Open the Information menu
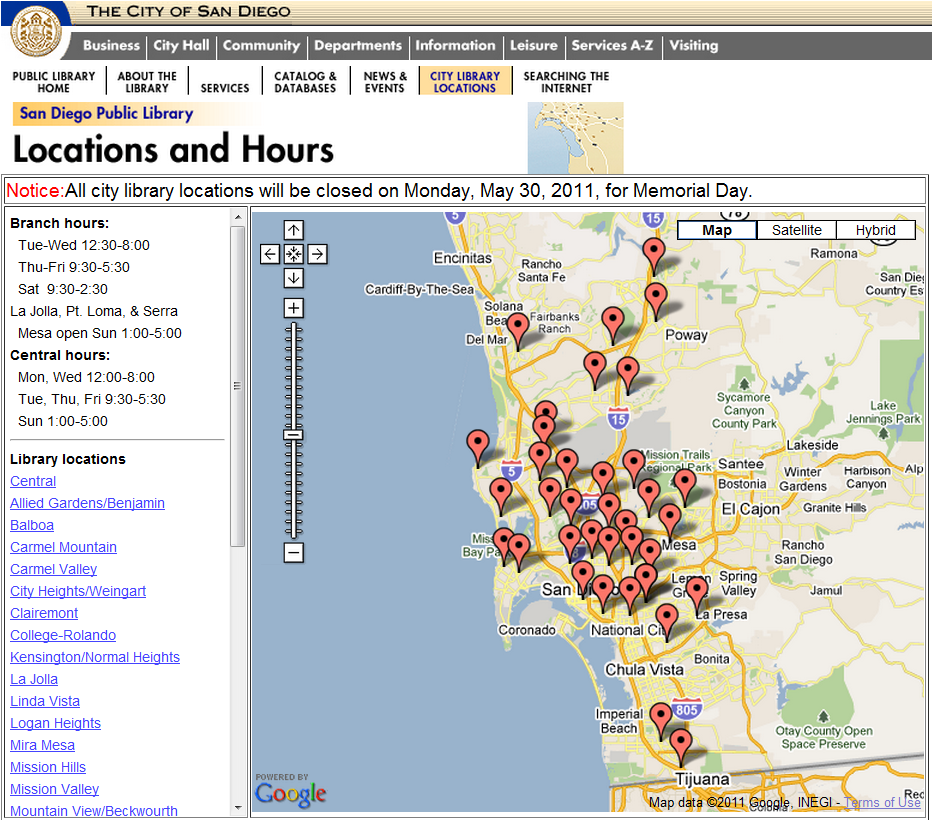 [x=455, y=46]
